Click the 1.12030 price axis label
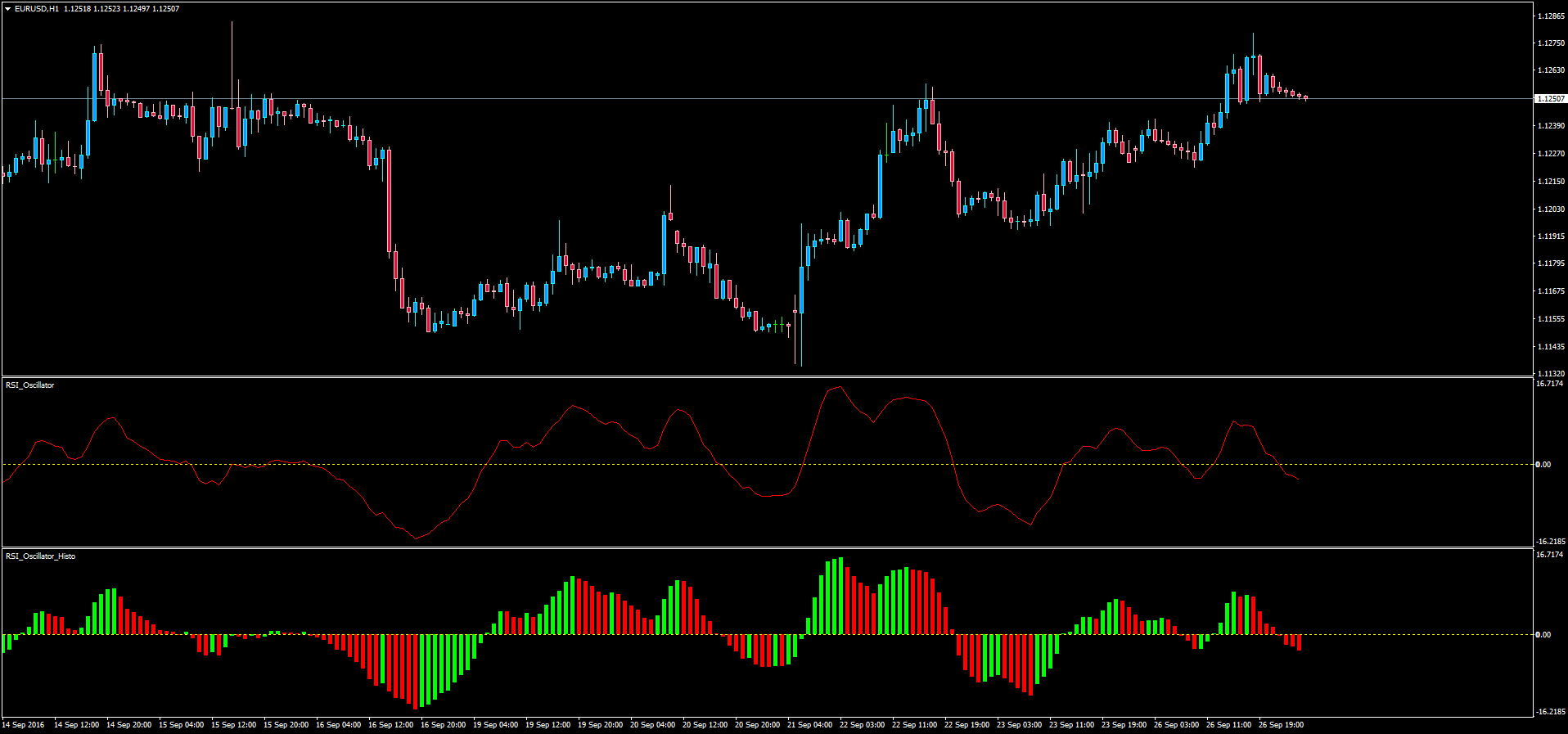The height and width of the screenshot is (734, 1568). 1551,209
